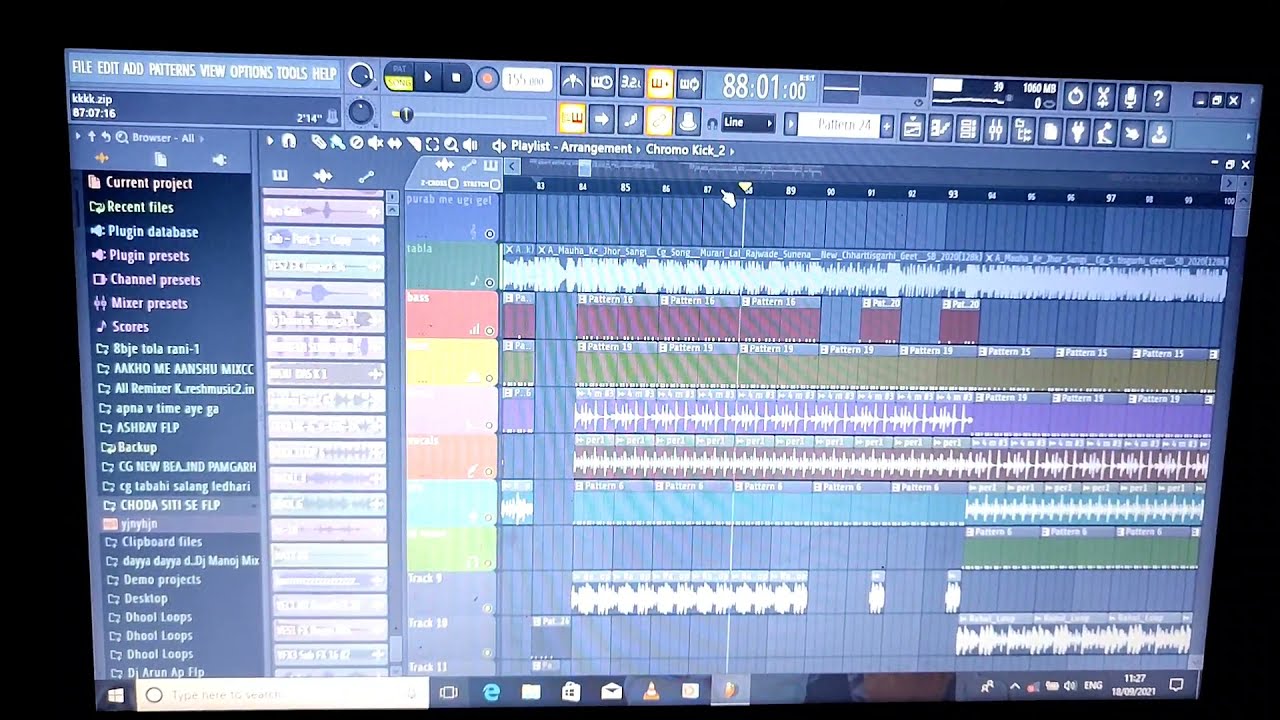1280x720 pixels.
Task: Select the Paint brush tool in playlist
Action: (x=337, y=143)
